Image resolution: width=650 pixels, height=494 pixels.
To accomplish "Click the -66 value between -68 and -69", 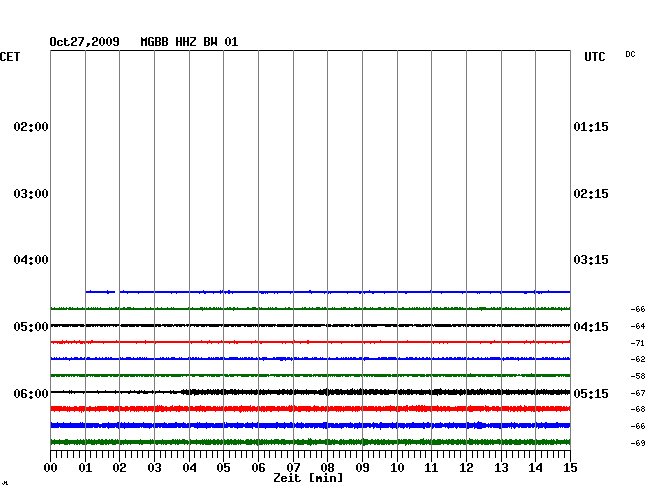I will coord(638,426).
